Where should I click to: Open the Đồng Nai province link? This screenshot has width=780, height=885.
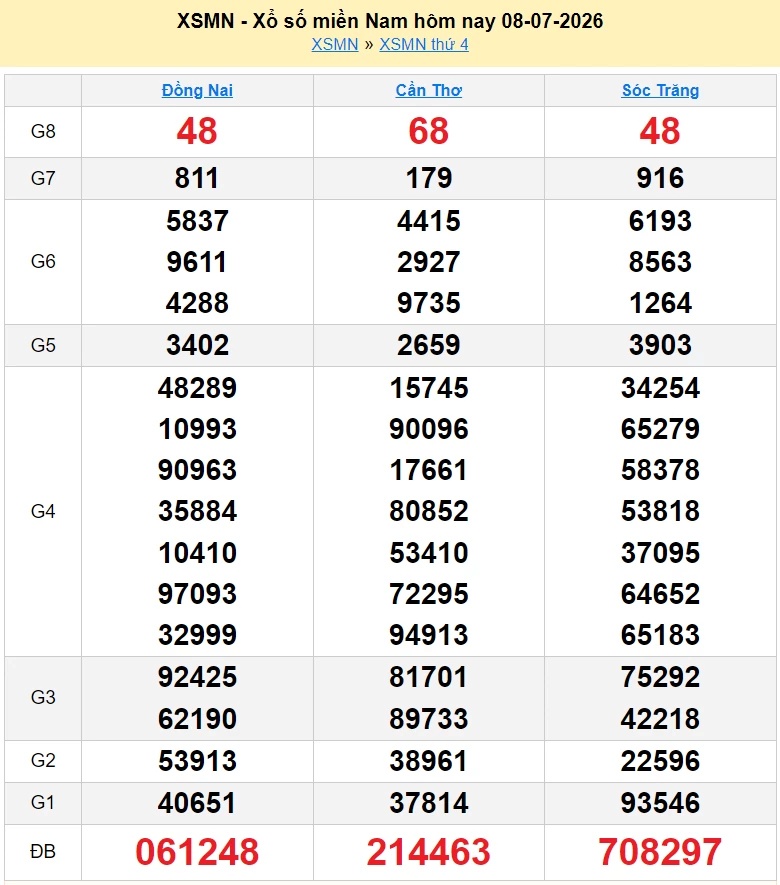point(197,90)
